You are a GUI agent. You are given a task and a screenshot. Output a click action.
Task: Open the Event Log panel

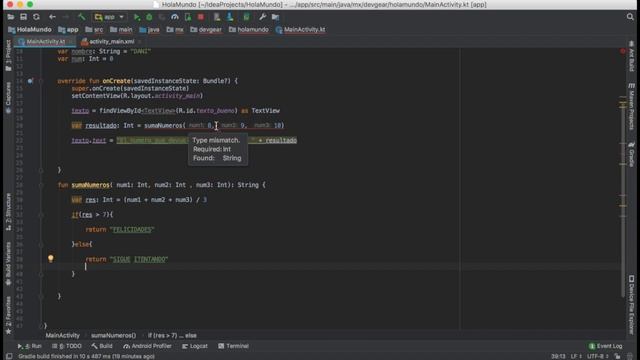[x=606, y=346]
